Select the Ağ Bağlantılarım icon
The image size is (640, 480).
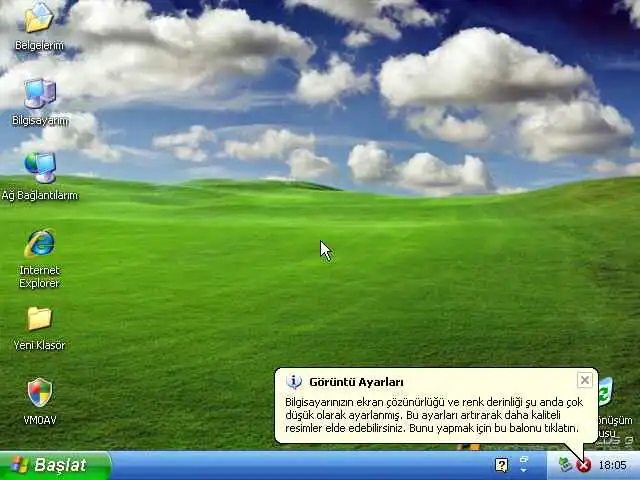(x=40, y=168)
